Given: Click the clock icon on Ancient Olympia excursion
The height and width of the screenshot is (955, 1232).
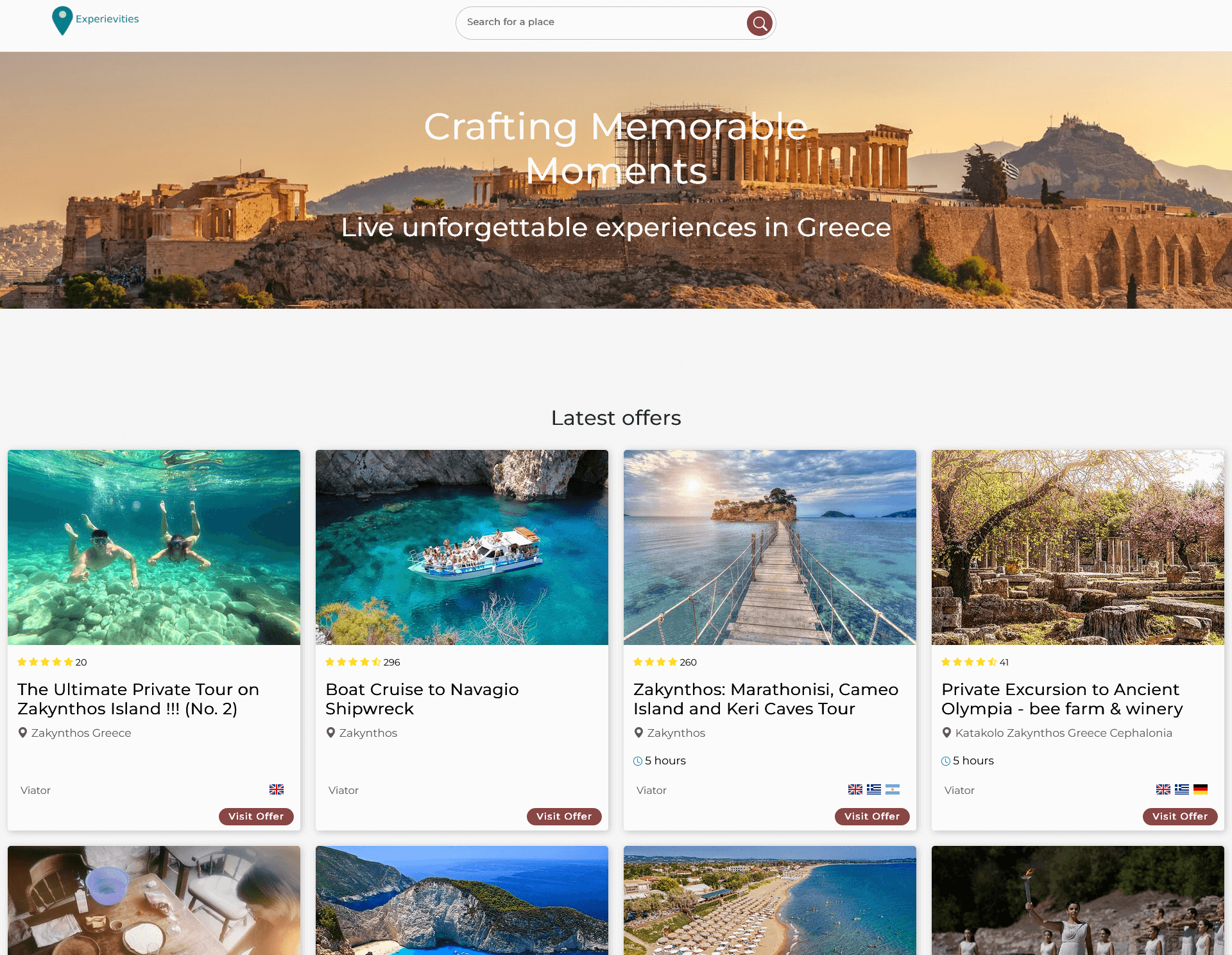Looking at the screenshot, I should point(947,760).
